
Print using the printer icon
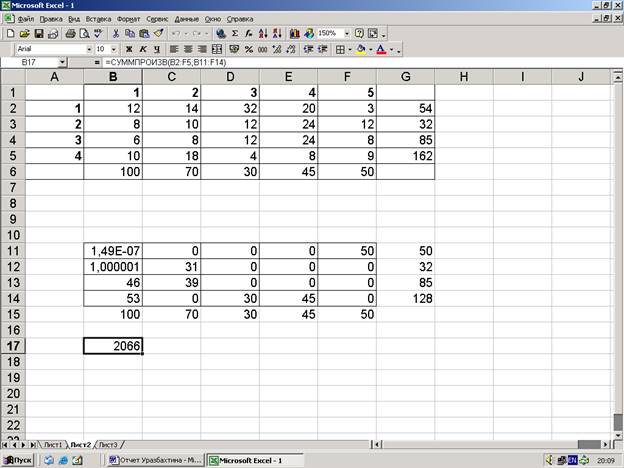tap(71, 34)
